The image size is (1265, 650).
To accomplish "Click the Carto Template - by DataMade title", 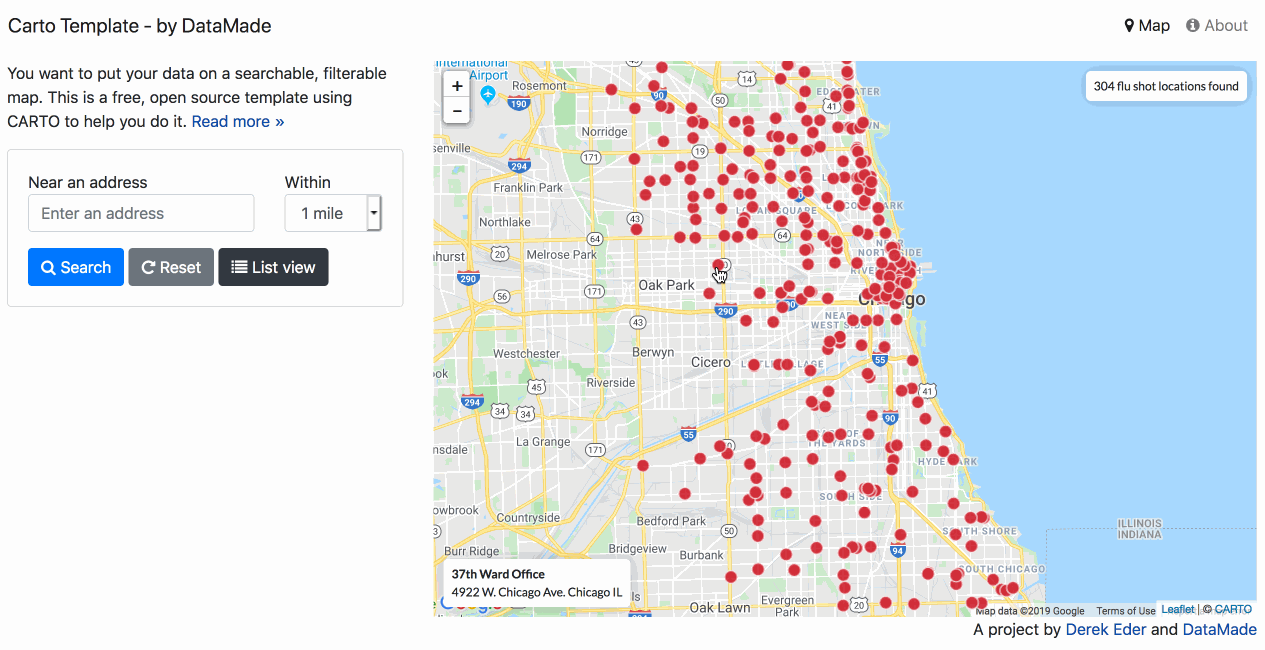I will coord(139,26).
